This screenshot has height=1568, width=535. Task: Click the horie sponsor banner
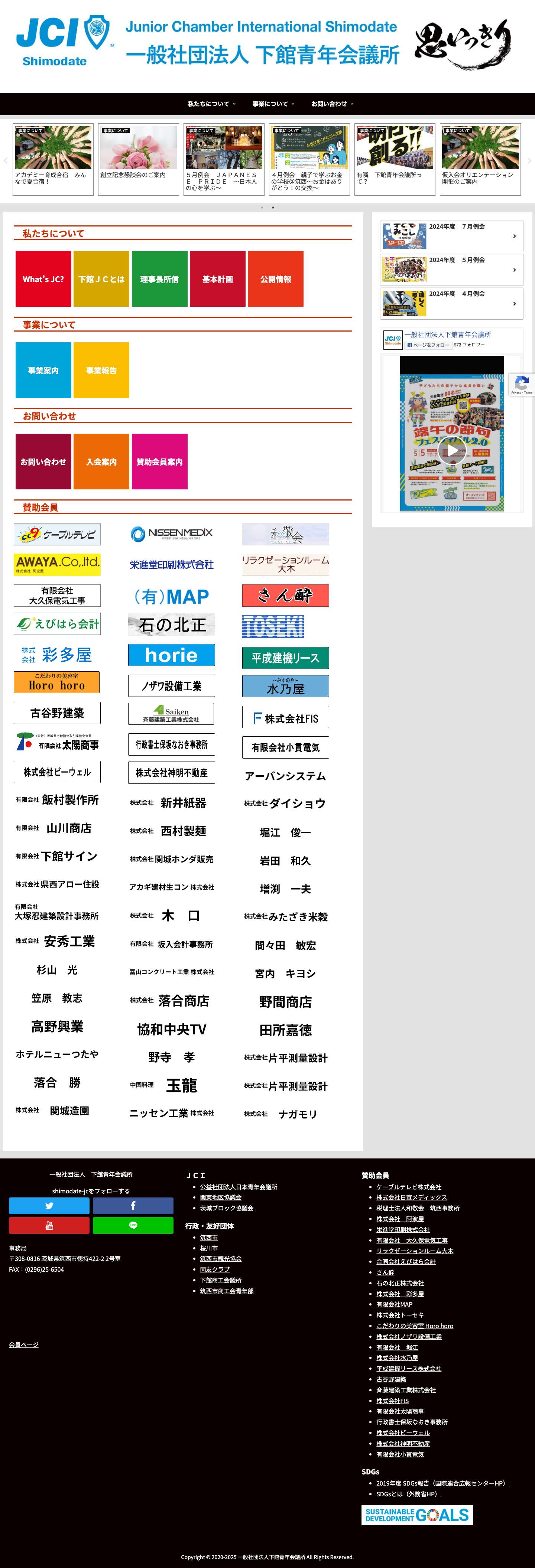[x=171, y=655]
